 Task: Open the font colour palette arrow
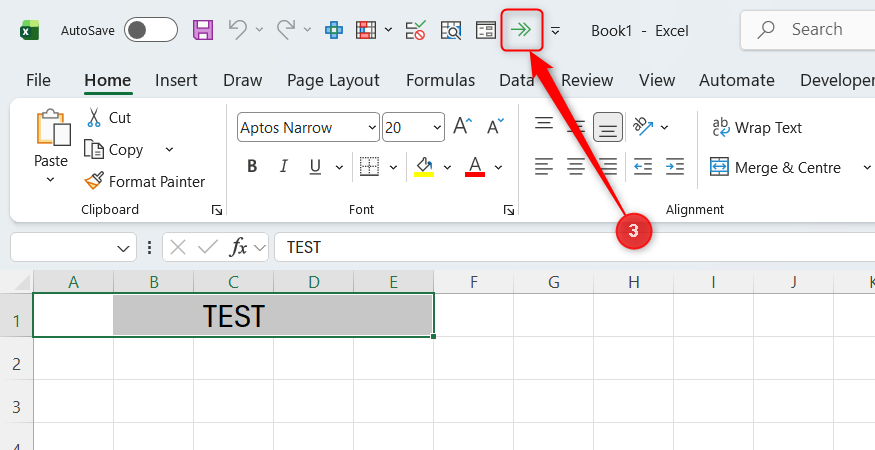[x=498, y=167]
